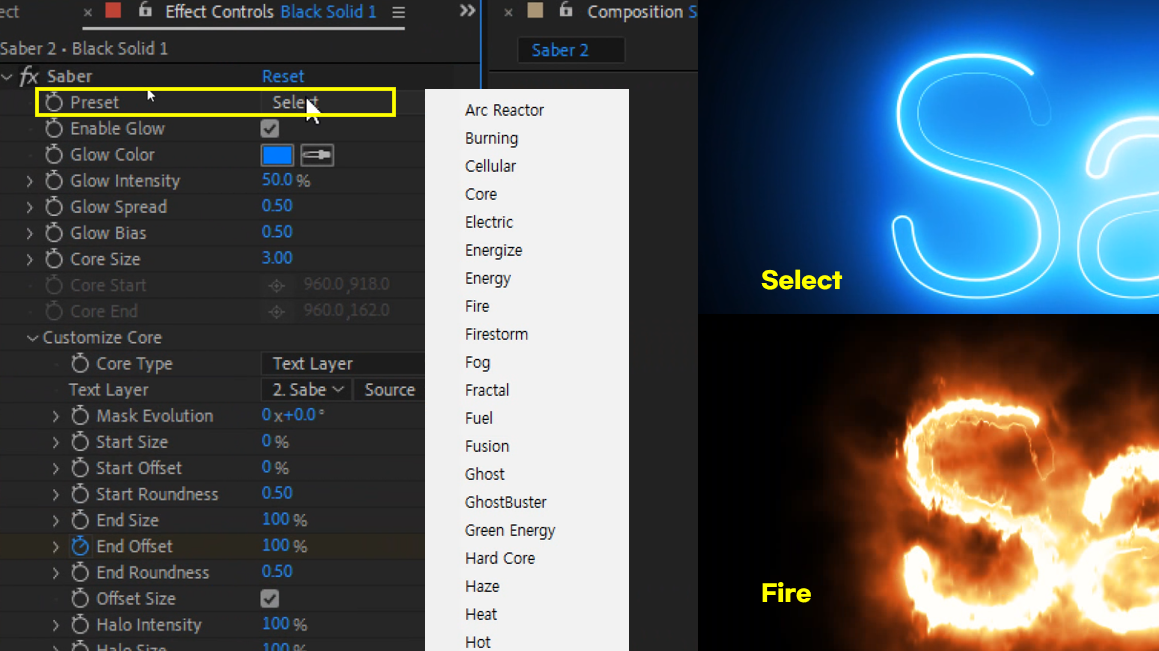Open the Text Layer 2. Sabe dropdown
Screen dimensions: 1159x651
306,389
